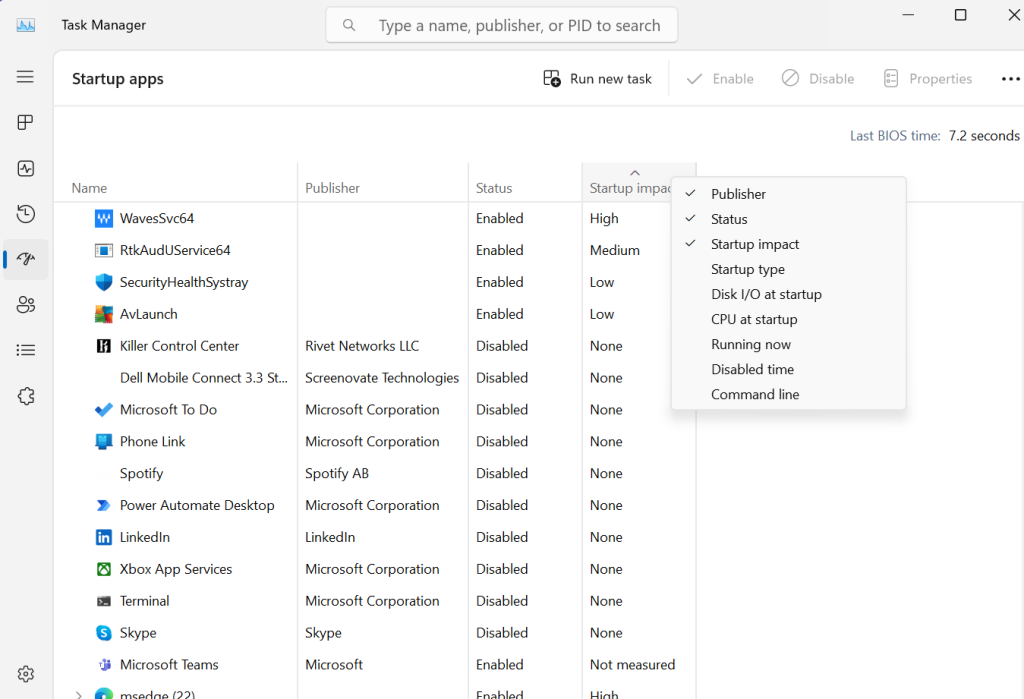Viewport: 1024px width, 699px height.
Task: Select the Spotify row
Action: [375, 474]
